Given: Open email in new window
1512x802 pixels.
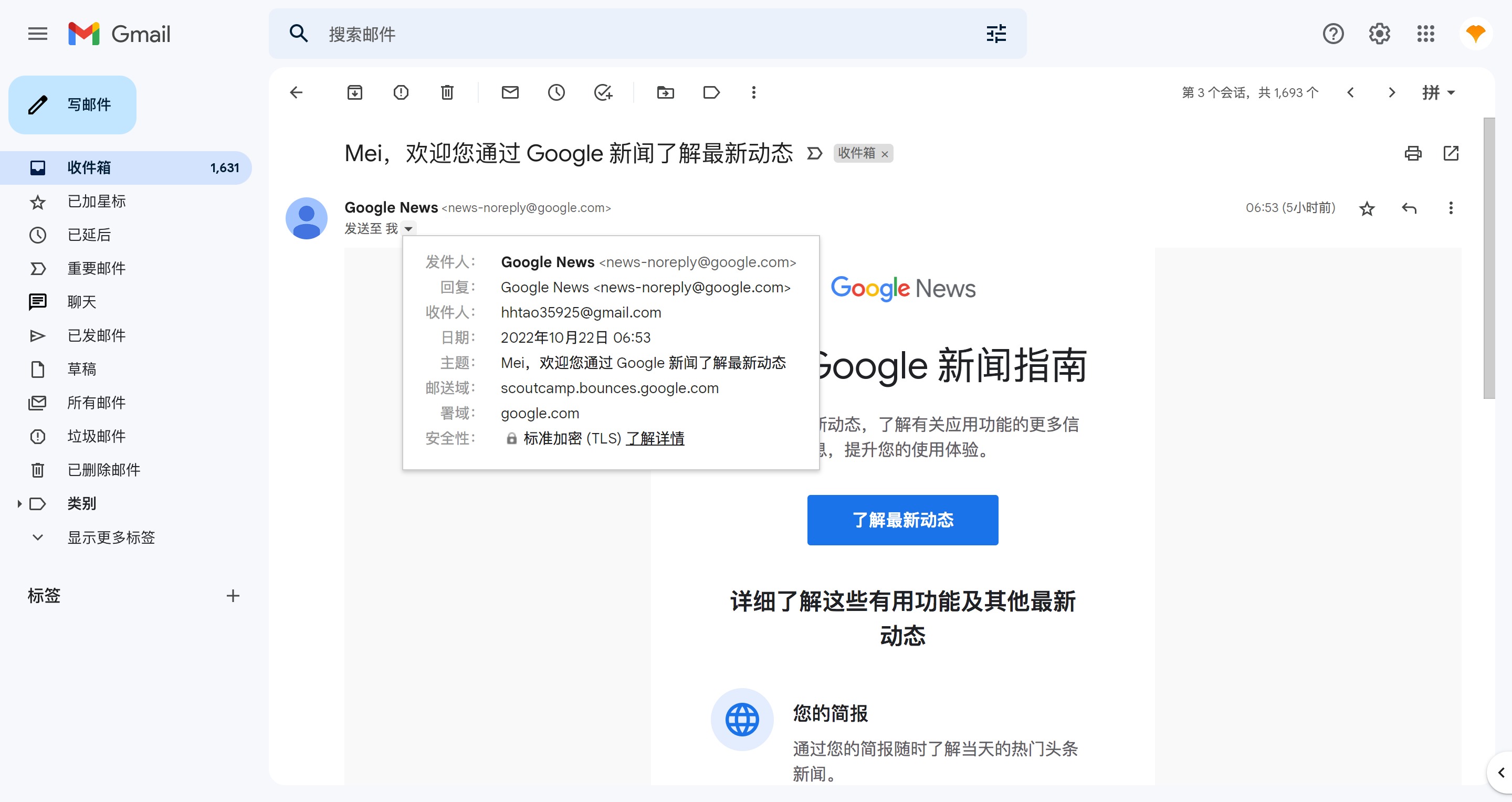Looking at the screenshot, I should 1451,153.
